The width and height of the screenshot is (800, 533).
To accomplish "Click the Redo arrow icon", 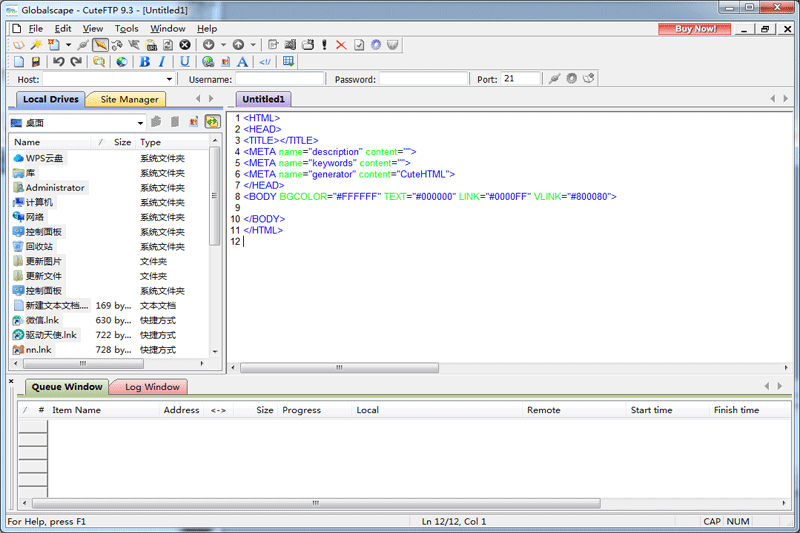I will [x=76, y=62].
